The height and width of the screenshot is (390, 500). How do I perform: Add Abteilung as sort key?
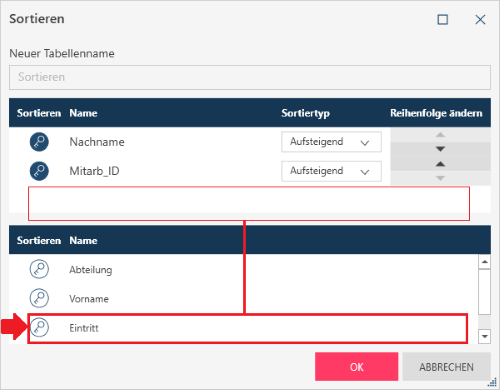(39, 269)
